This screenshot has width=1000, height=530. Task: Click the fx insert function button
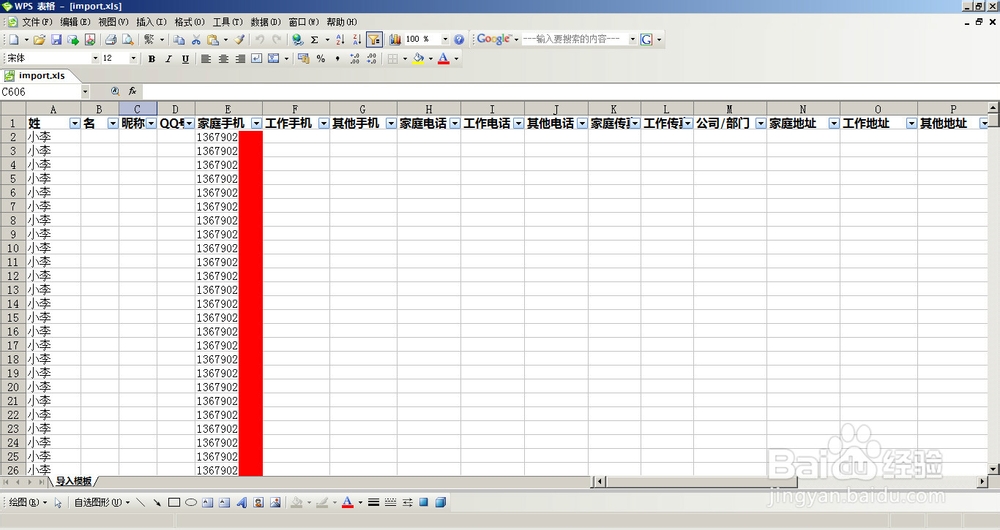tap(132, 91)
